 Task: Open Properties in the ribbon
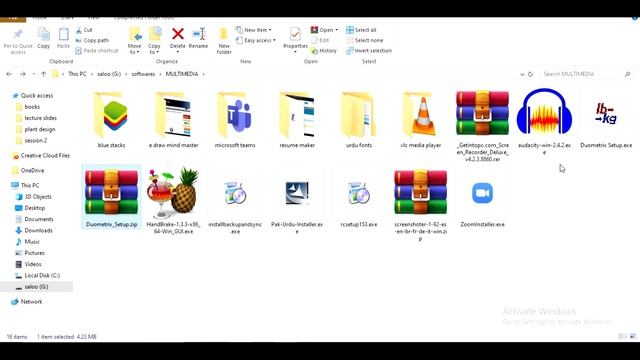(295, 40)
